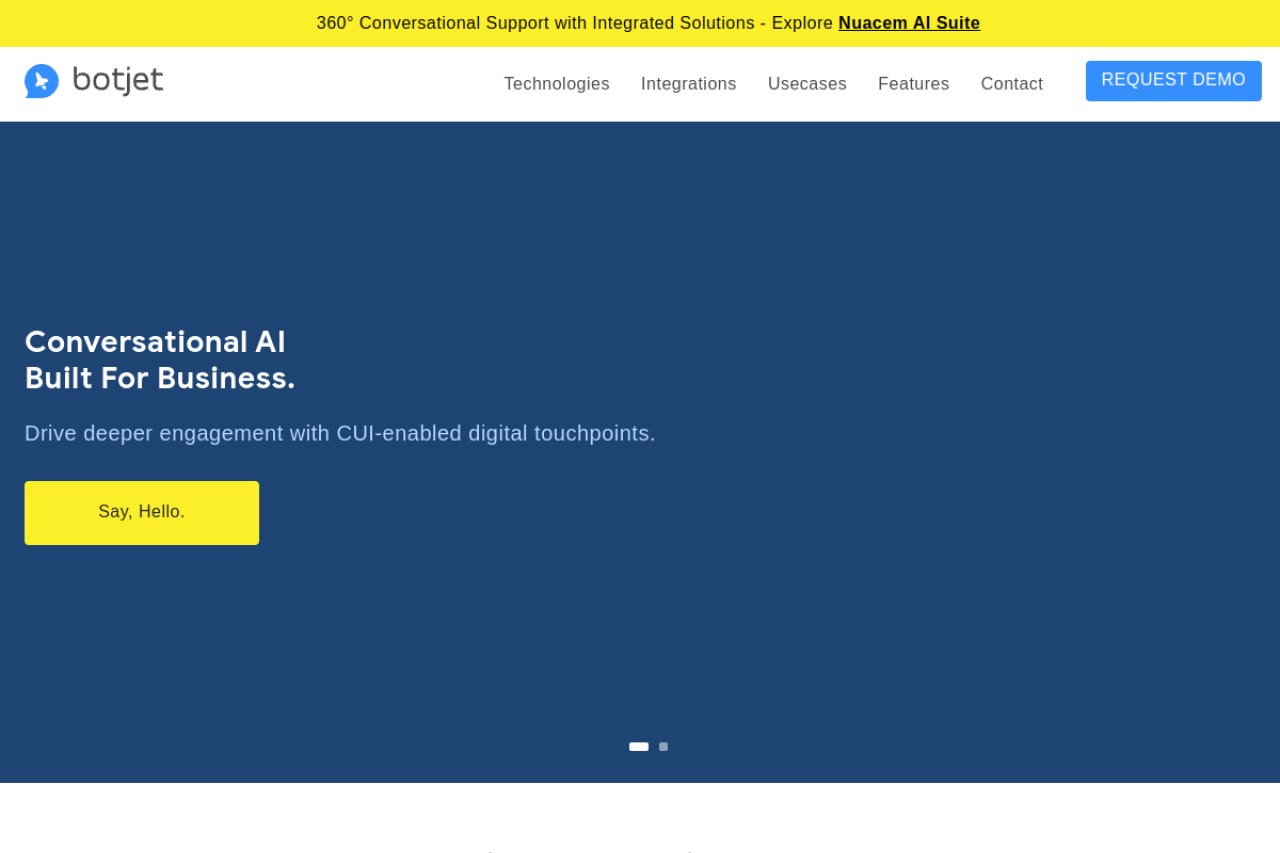Switch to the second carousel slide indicator
Screen dimensions: 1280x853
tap(663, 747)
